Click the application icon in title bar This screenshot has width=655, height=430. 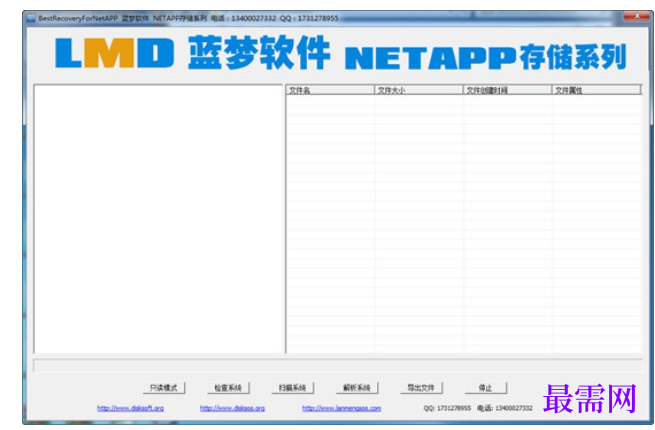[31, 18]
